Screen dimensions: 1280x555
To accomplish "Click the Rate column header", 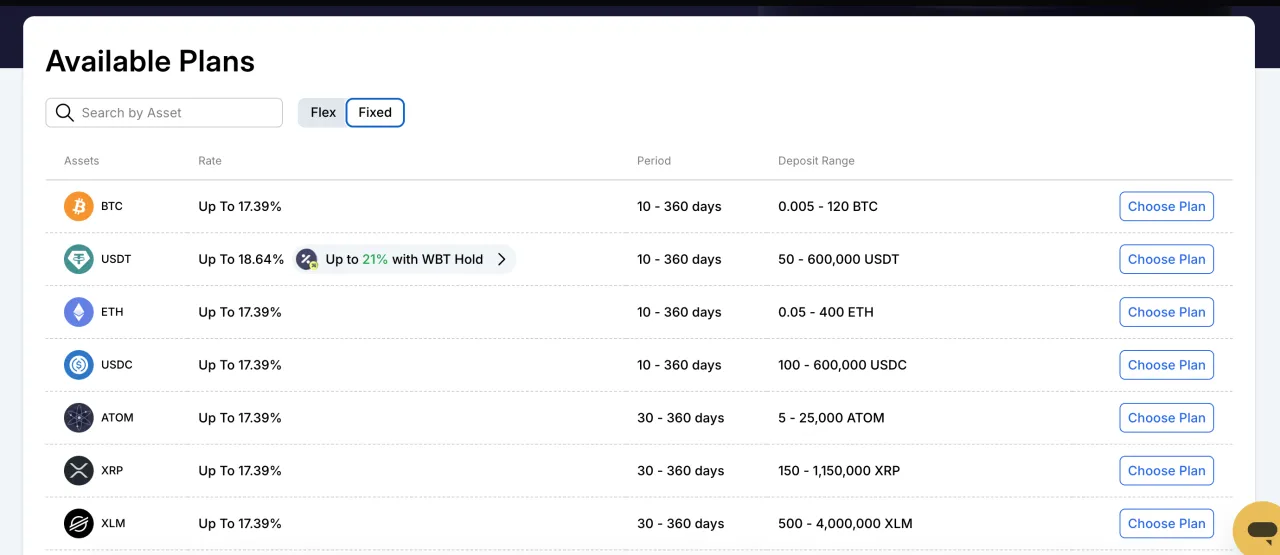I will [x=210, y=161].
